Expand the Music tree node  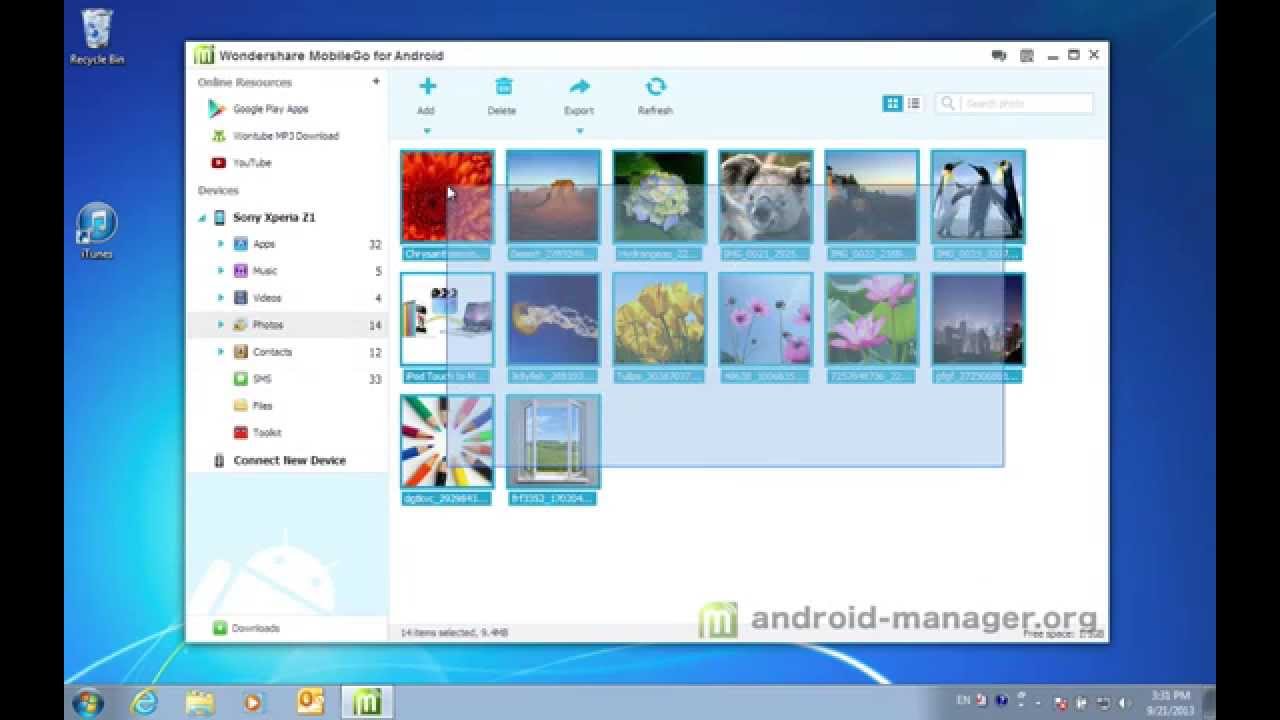[x=220, y=271]
